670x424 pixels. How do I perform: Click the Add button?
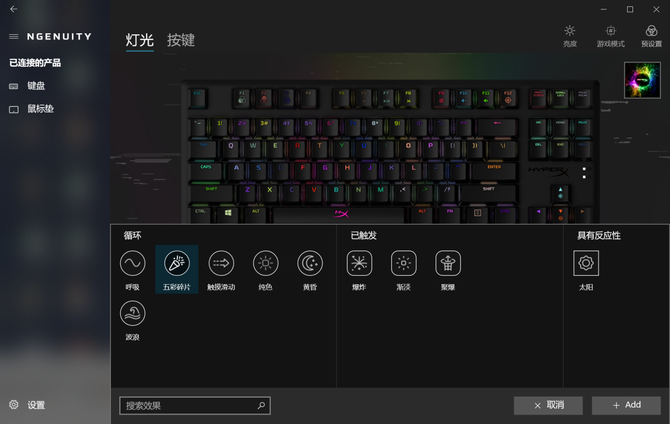pos(626,405)
